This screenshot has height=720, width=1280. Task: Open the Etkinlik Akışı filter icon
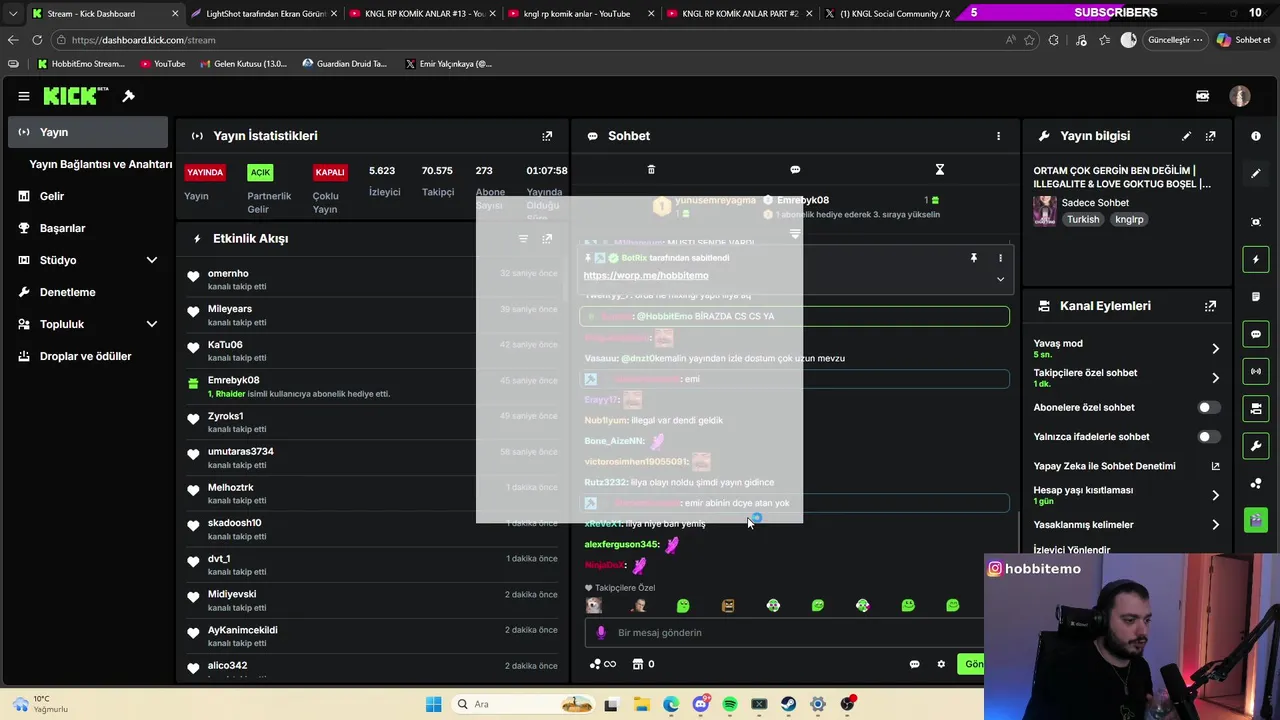click(x=523, y=239)
